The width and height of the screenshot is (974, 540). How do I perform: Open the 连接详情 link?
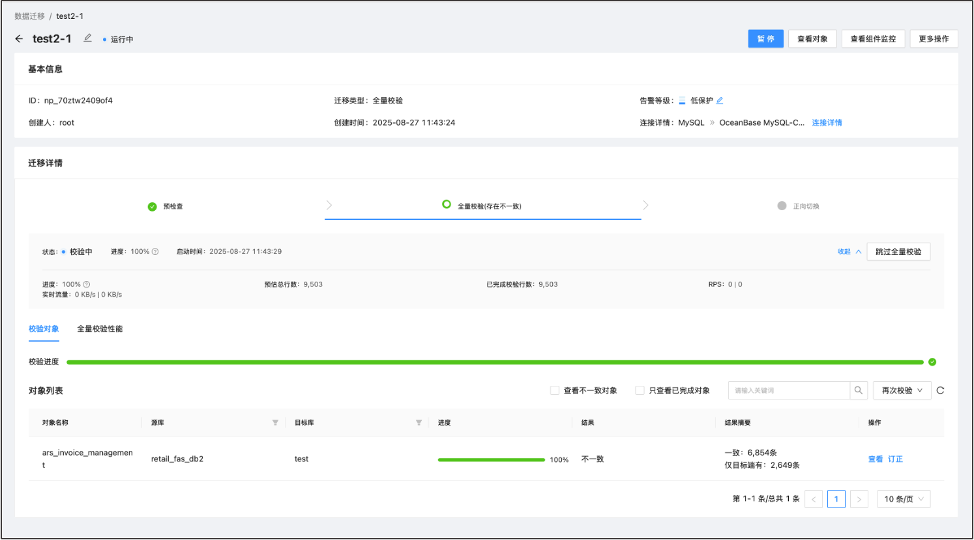[x=826, y=123]
